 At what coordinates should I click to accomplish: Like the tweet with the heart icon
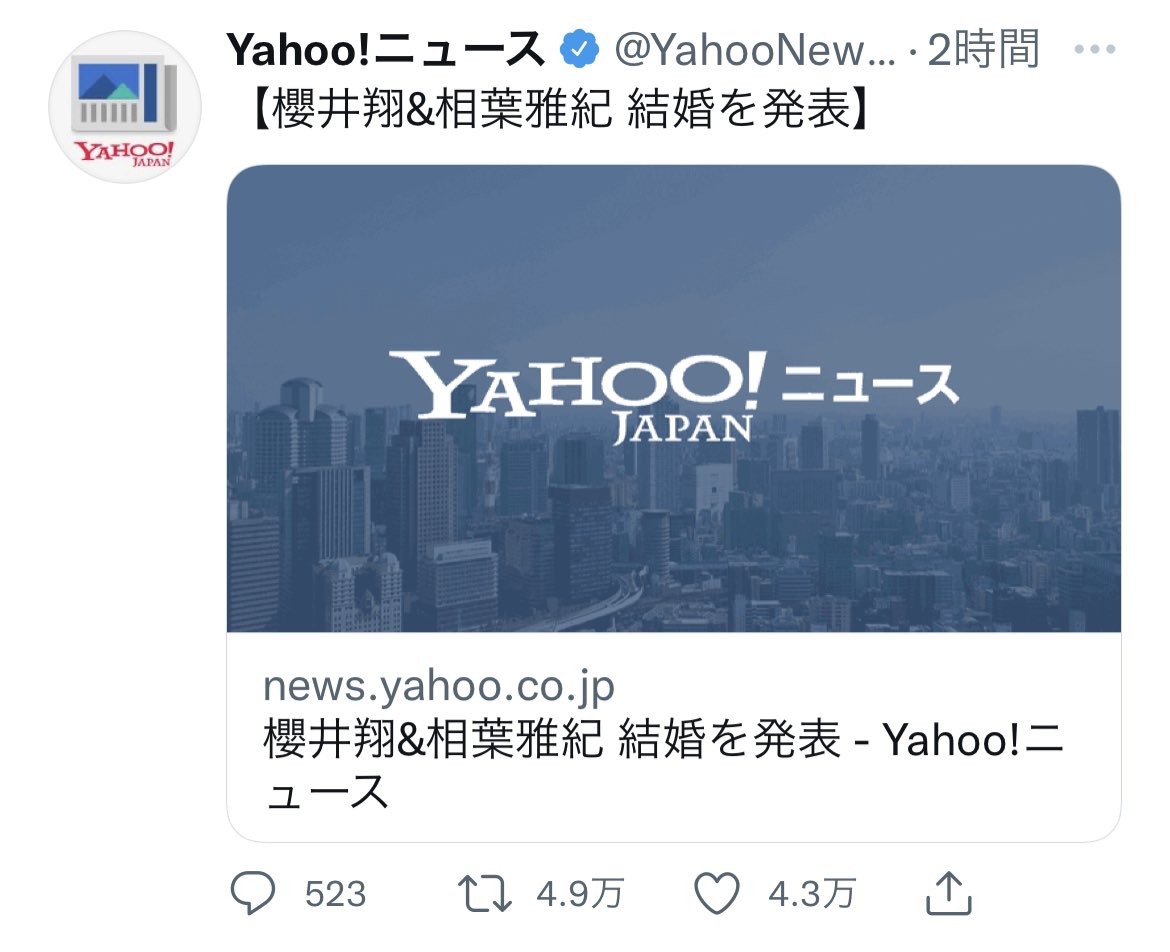717,893
